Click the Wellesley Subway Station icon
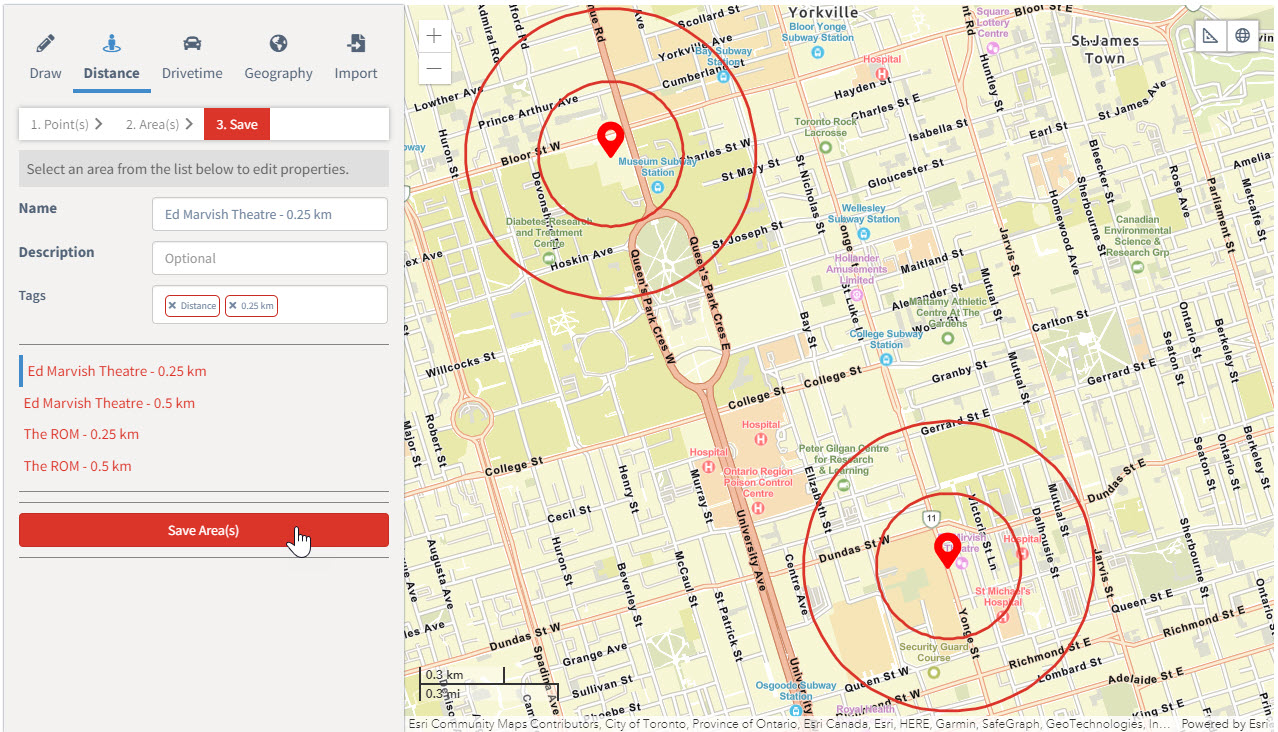 pyautogui.click(x=863, y=233)
